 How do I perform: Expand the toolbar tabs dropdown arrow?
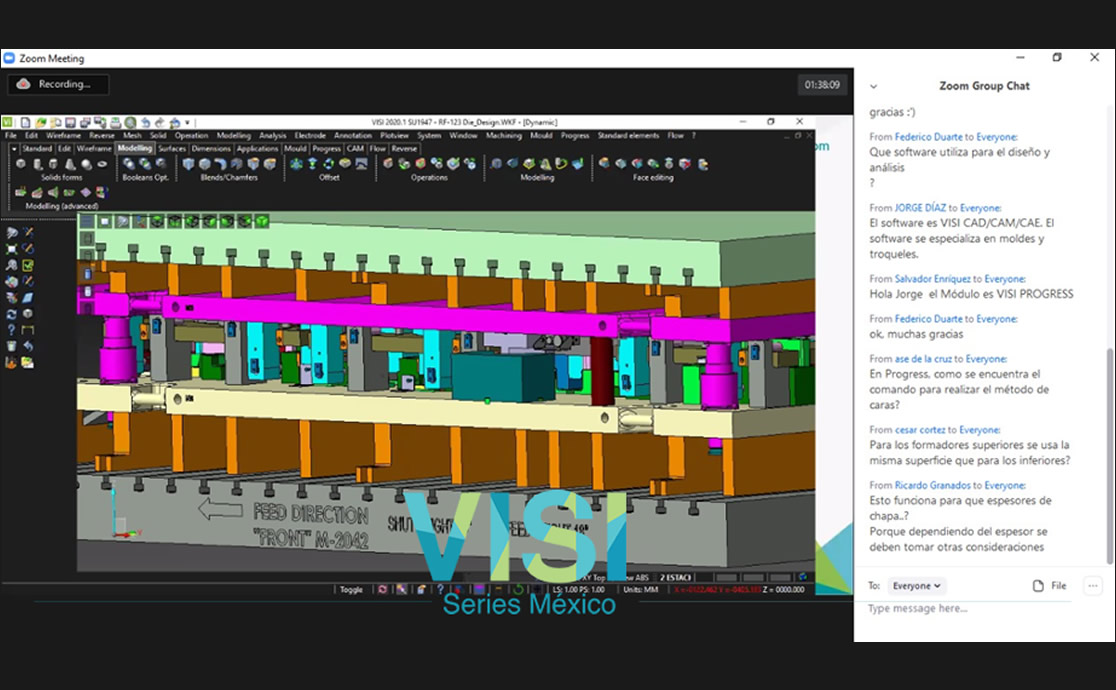coord(14,149)
